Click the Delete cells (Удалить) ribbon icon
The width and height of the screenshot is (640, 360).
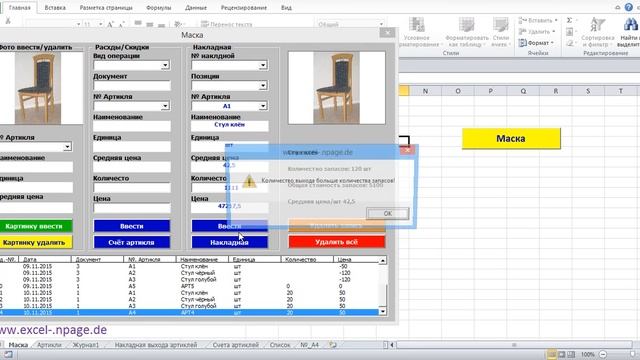[522, 31]
